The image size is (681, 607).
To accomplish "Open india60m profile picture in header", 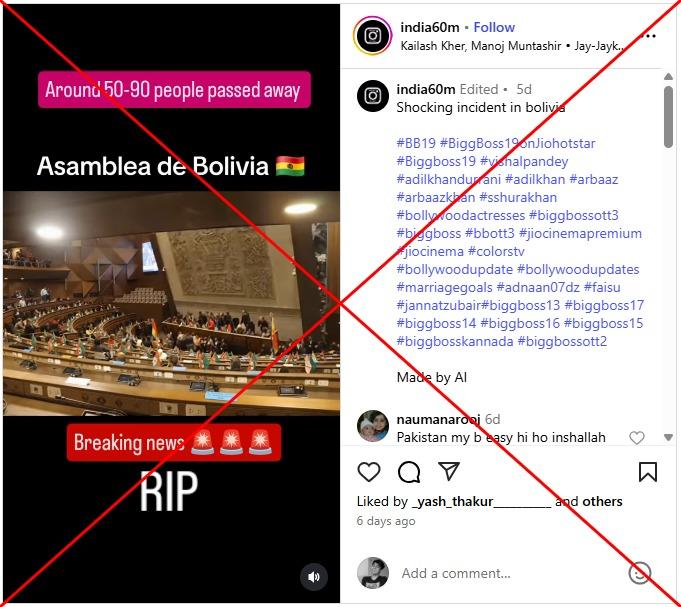I will (373, 36).
